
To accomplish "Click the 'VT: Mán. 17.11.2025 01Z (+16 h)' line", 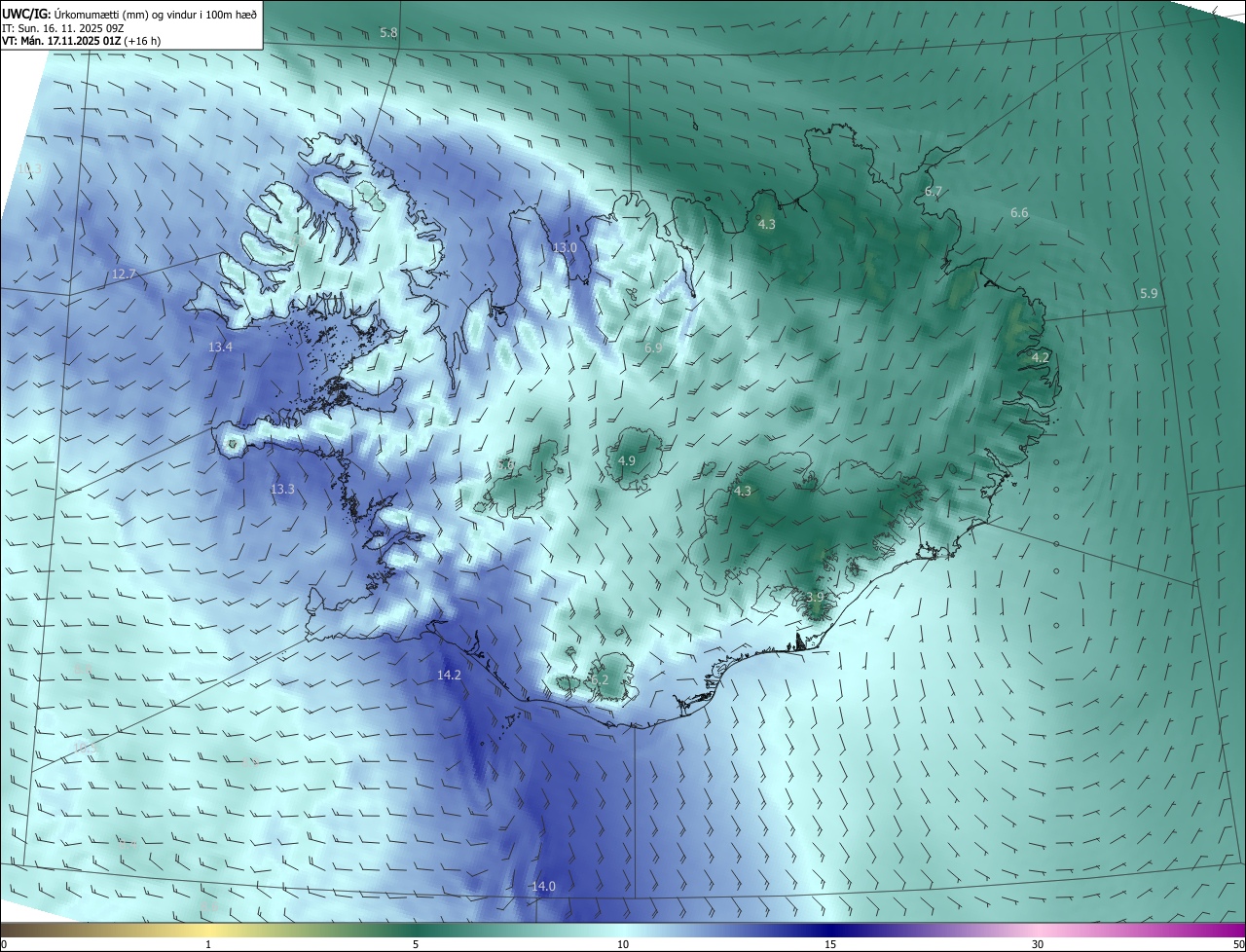I will tap(81, 41).
